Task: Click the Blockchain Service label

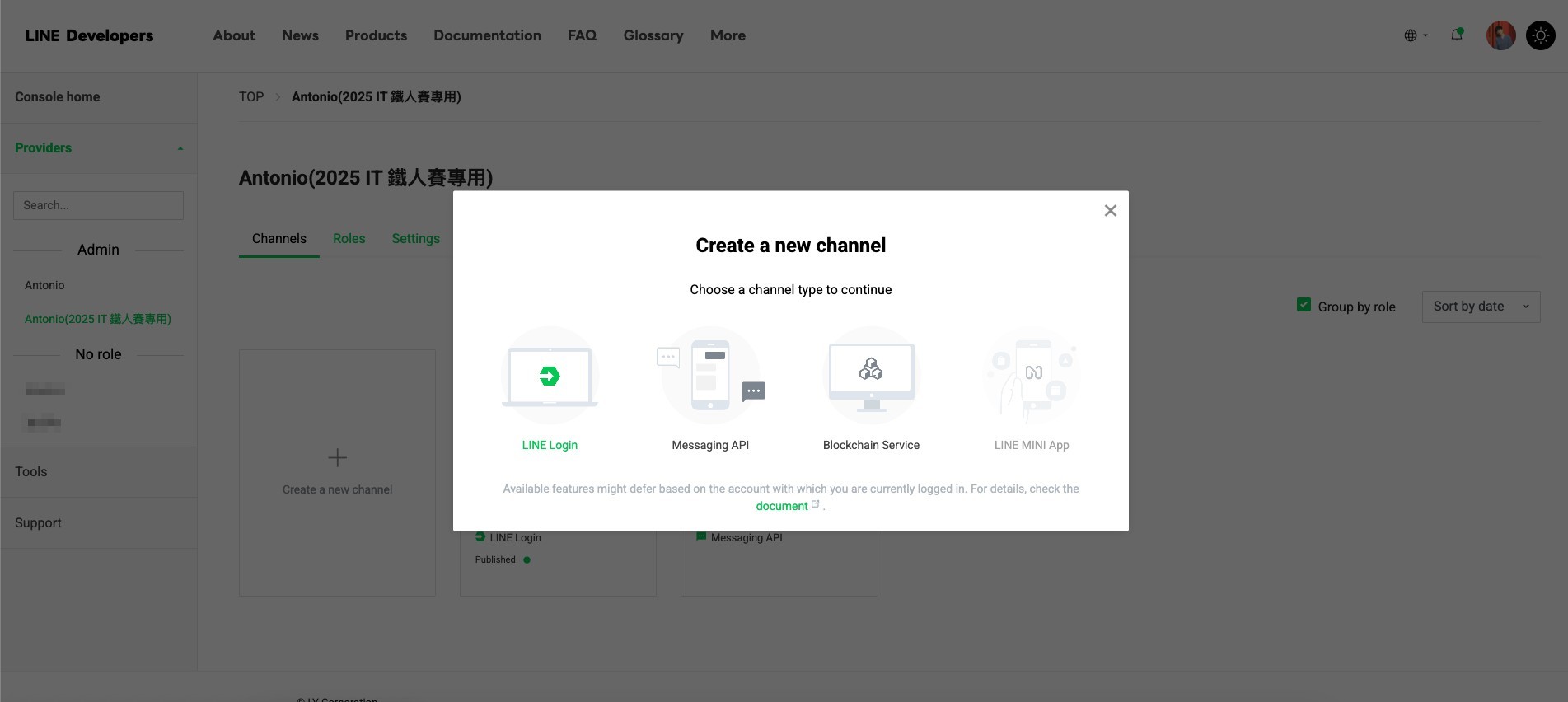Action: pyautogui.click(x=871, y=445)
